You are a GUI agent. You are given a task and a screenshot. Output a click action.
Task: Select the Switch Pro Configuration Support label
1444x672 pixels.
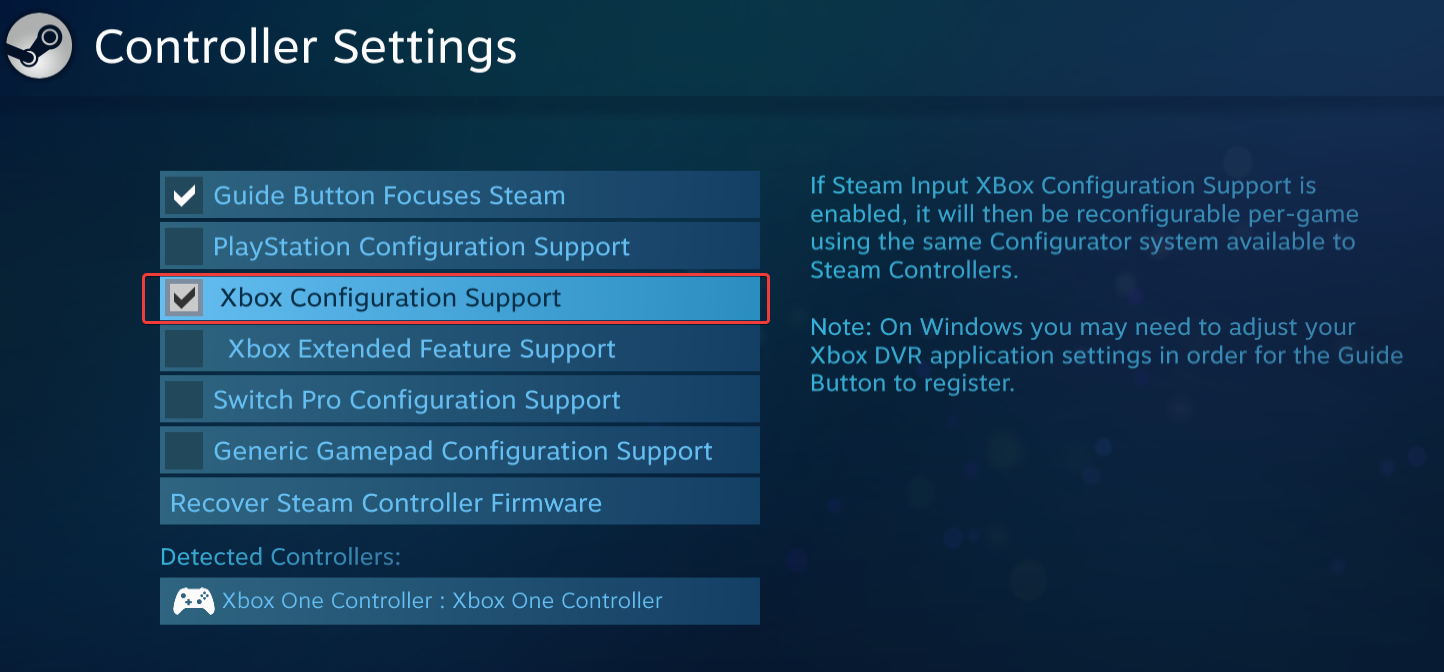pos(416,400)
